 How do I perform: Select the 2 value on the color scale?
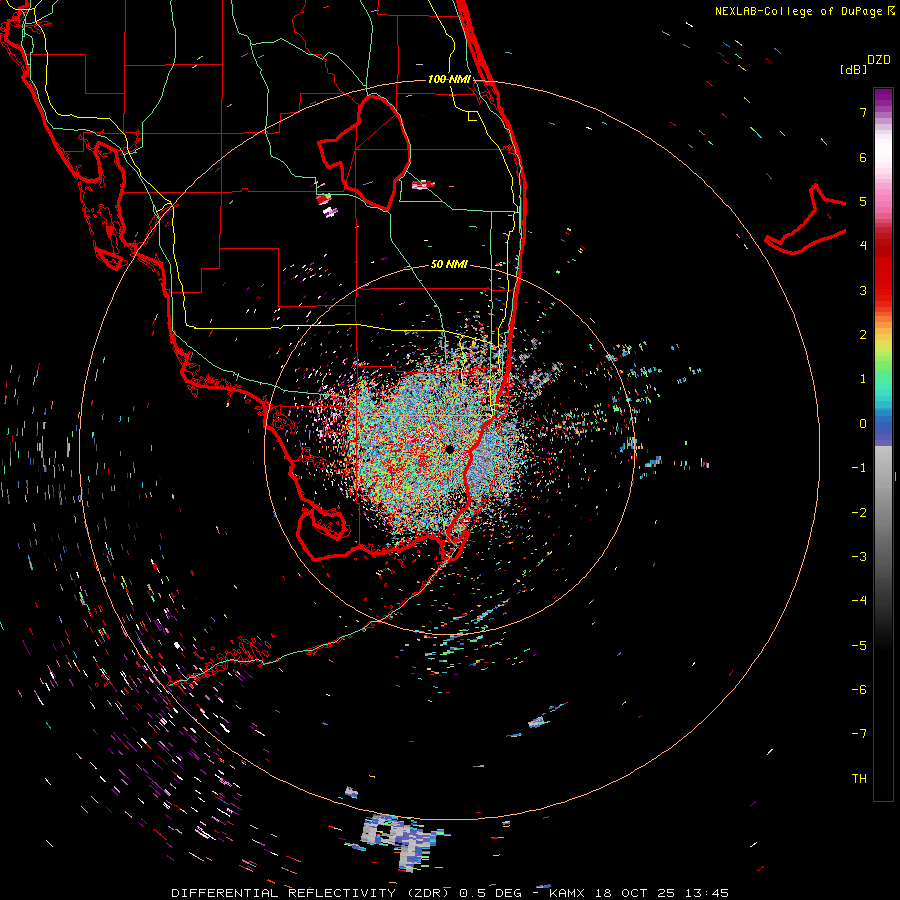(863, 335)
